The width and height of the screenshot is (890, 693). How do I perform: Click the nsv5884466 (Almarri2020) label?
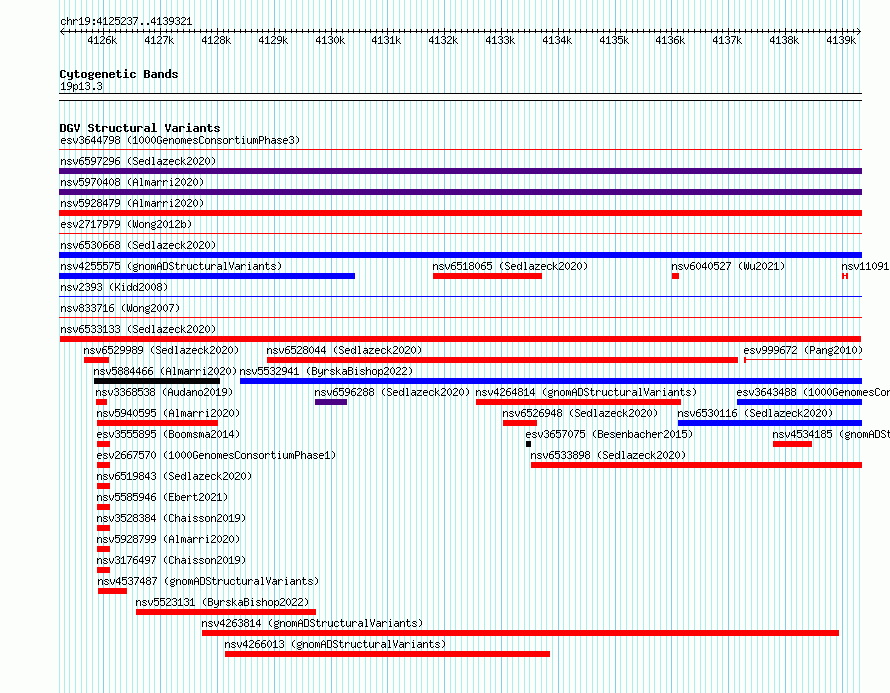[165, 371]
